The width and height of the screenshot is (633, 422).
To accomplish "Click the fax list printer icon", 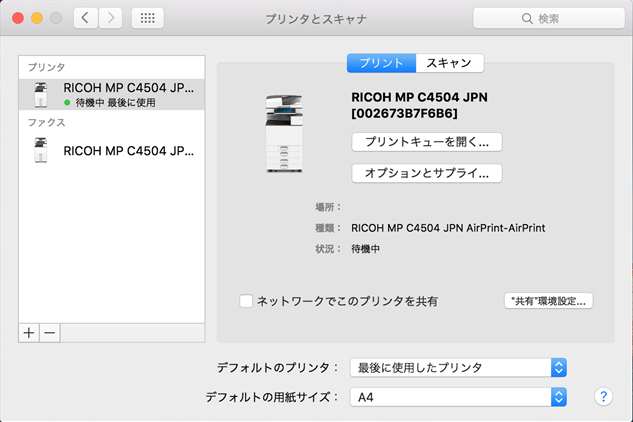I will point(41,152).
